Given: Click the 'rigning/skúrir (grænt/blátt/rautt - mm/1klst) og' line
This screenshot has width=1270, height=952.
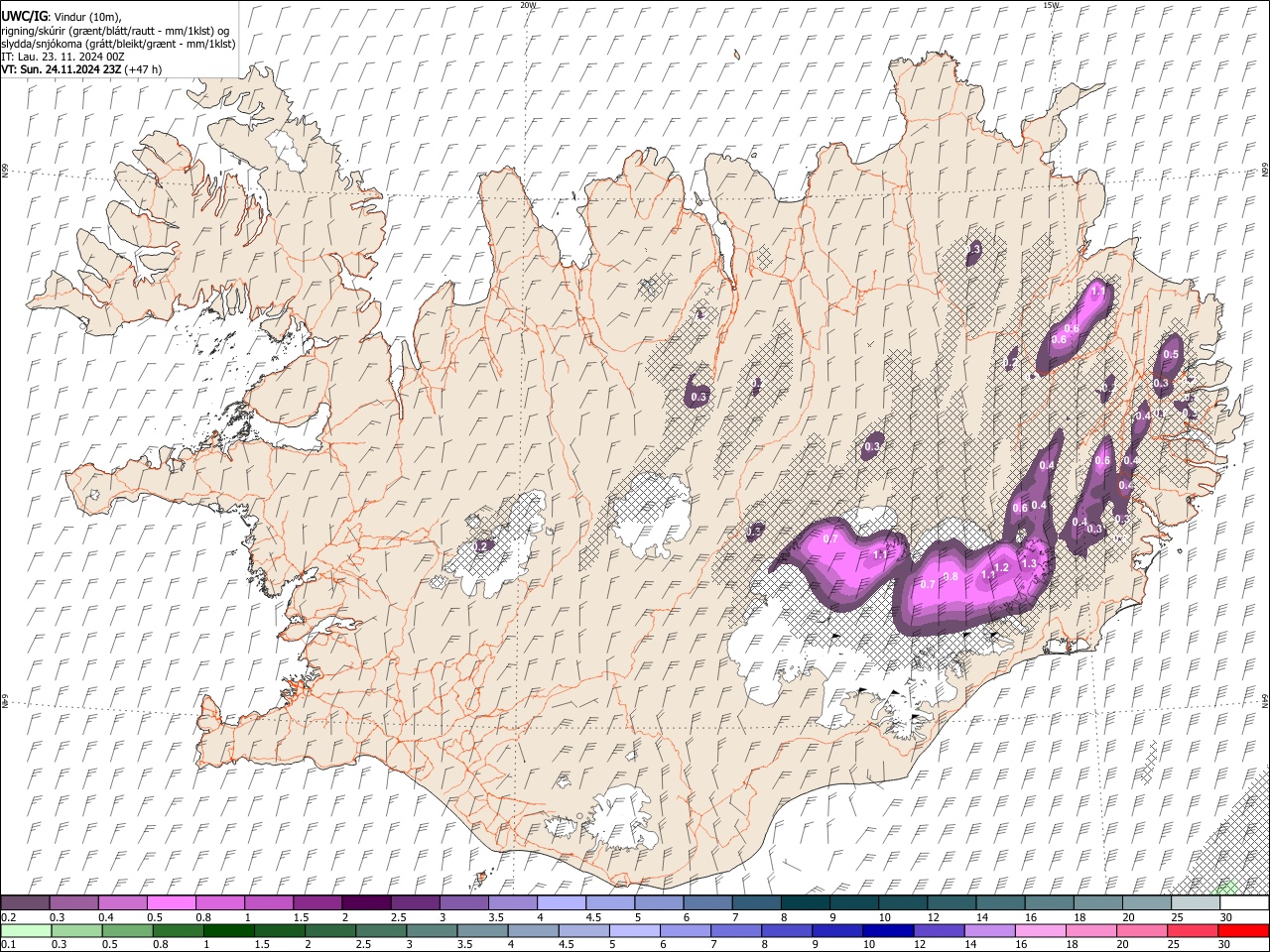Looking at the screenshot, I should tap(115, 31).
